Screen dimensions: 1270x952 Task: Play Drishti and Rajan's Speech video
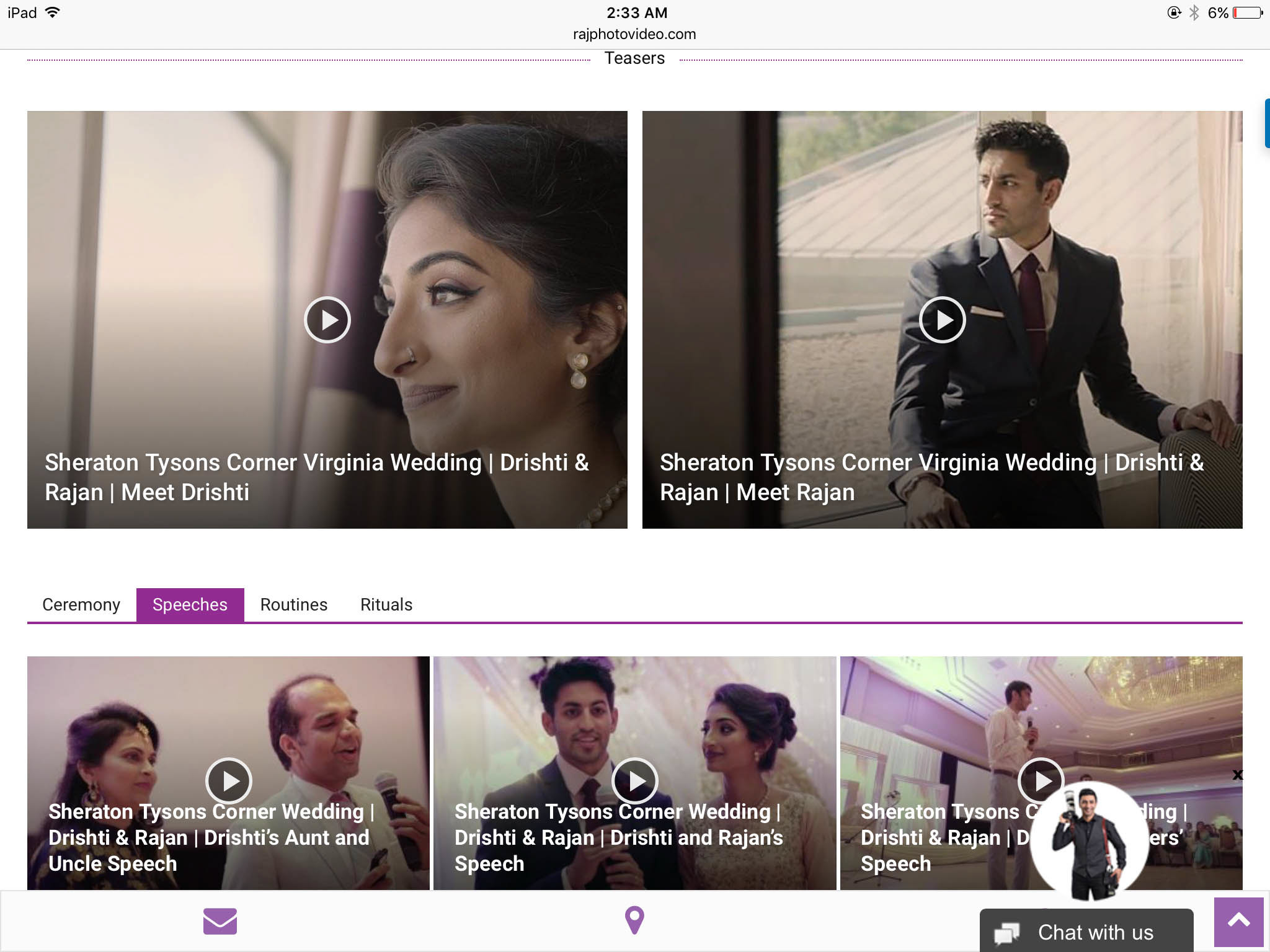click(634, 781)
